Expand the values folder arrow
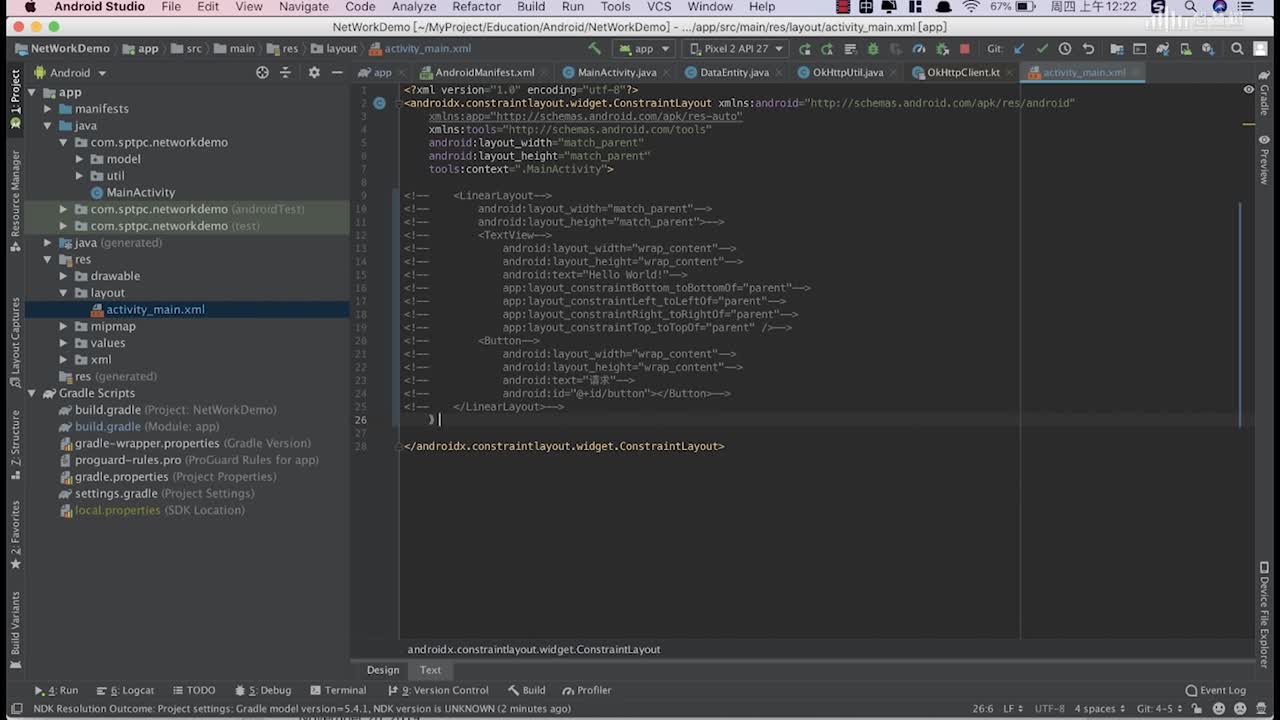This screenshot has width=1280, height=720. pos(64,343)
